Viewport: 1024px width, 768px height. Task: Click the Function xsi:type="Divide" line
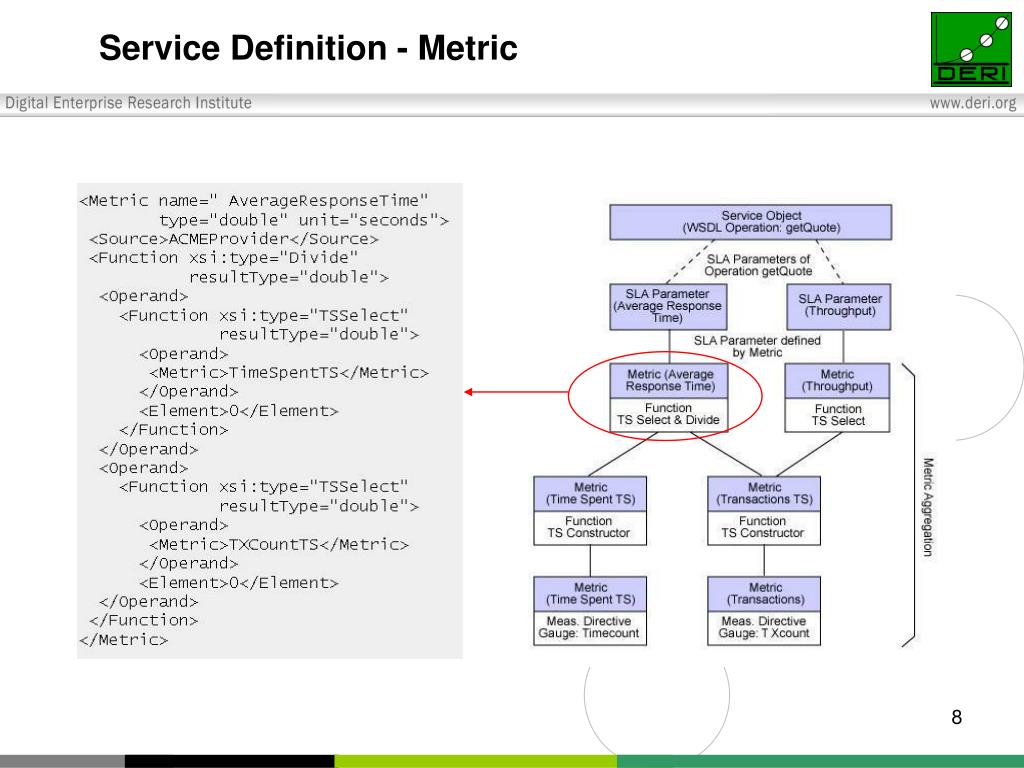[x=224, y=258]
